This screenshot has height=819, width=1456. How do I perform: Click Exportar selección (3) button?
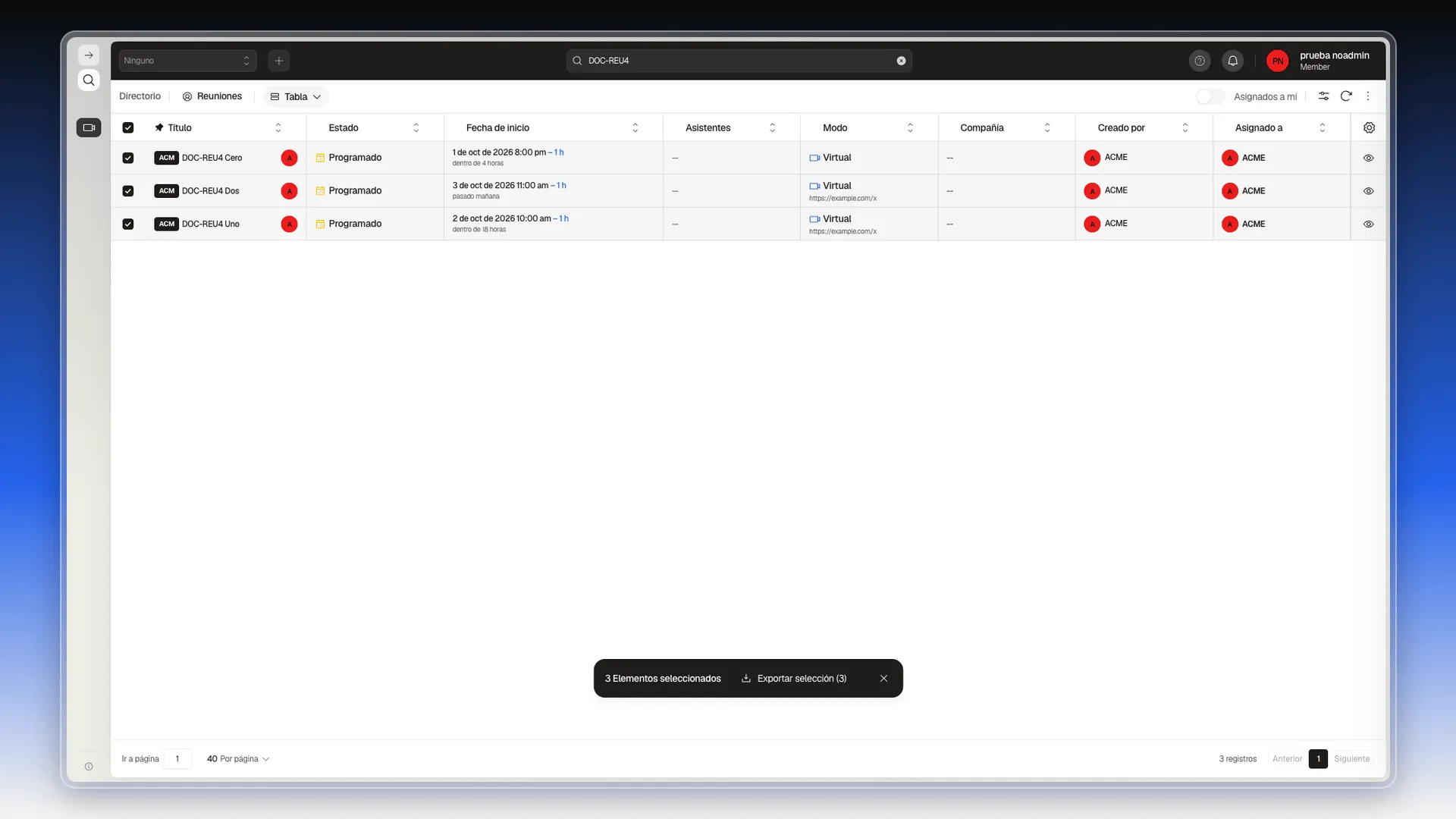pyautogui.click(x=794, y=679)
